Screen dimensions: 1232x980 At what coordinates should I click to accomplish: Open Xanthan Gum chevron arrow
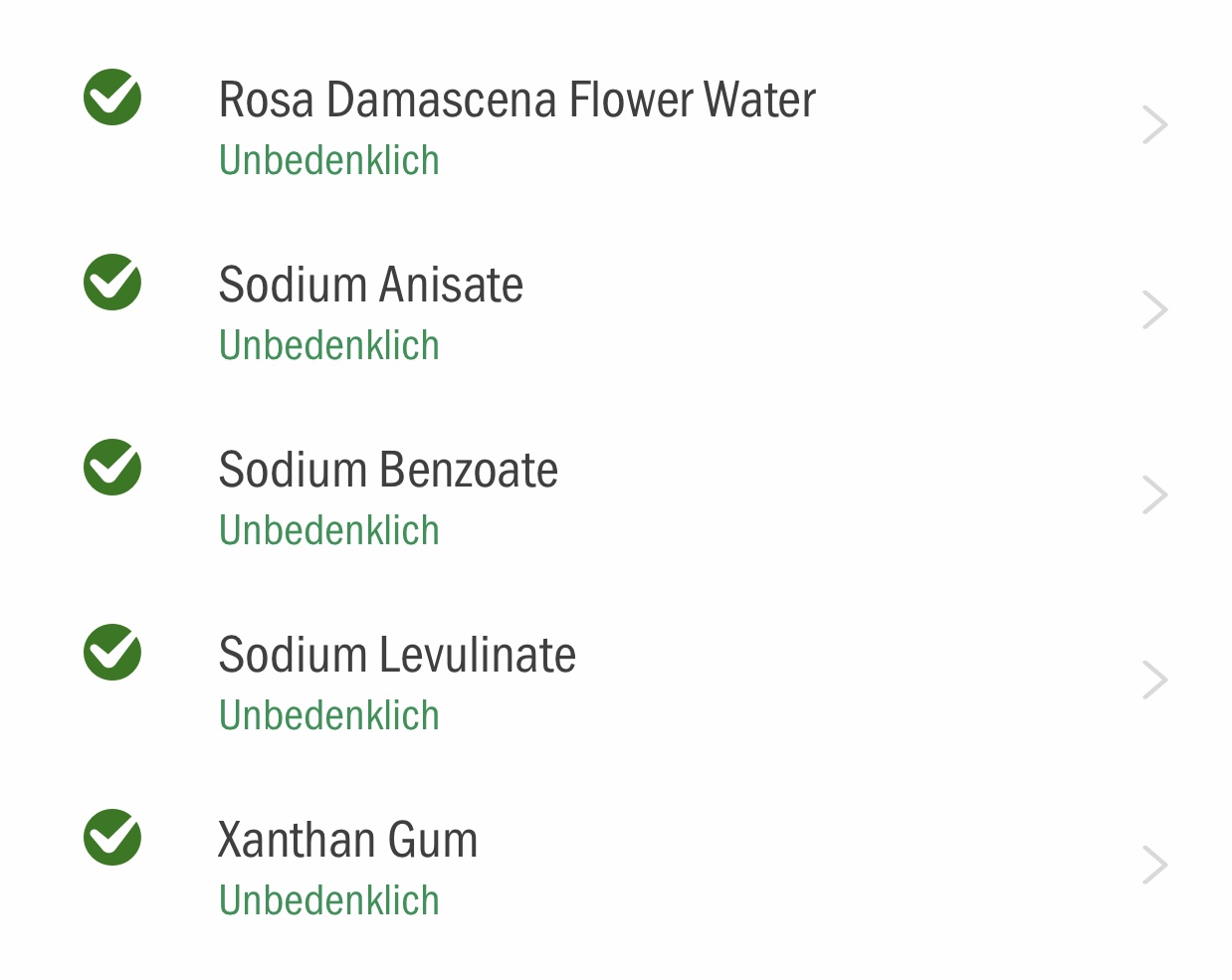pos(1154,866)
